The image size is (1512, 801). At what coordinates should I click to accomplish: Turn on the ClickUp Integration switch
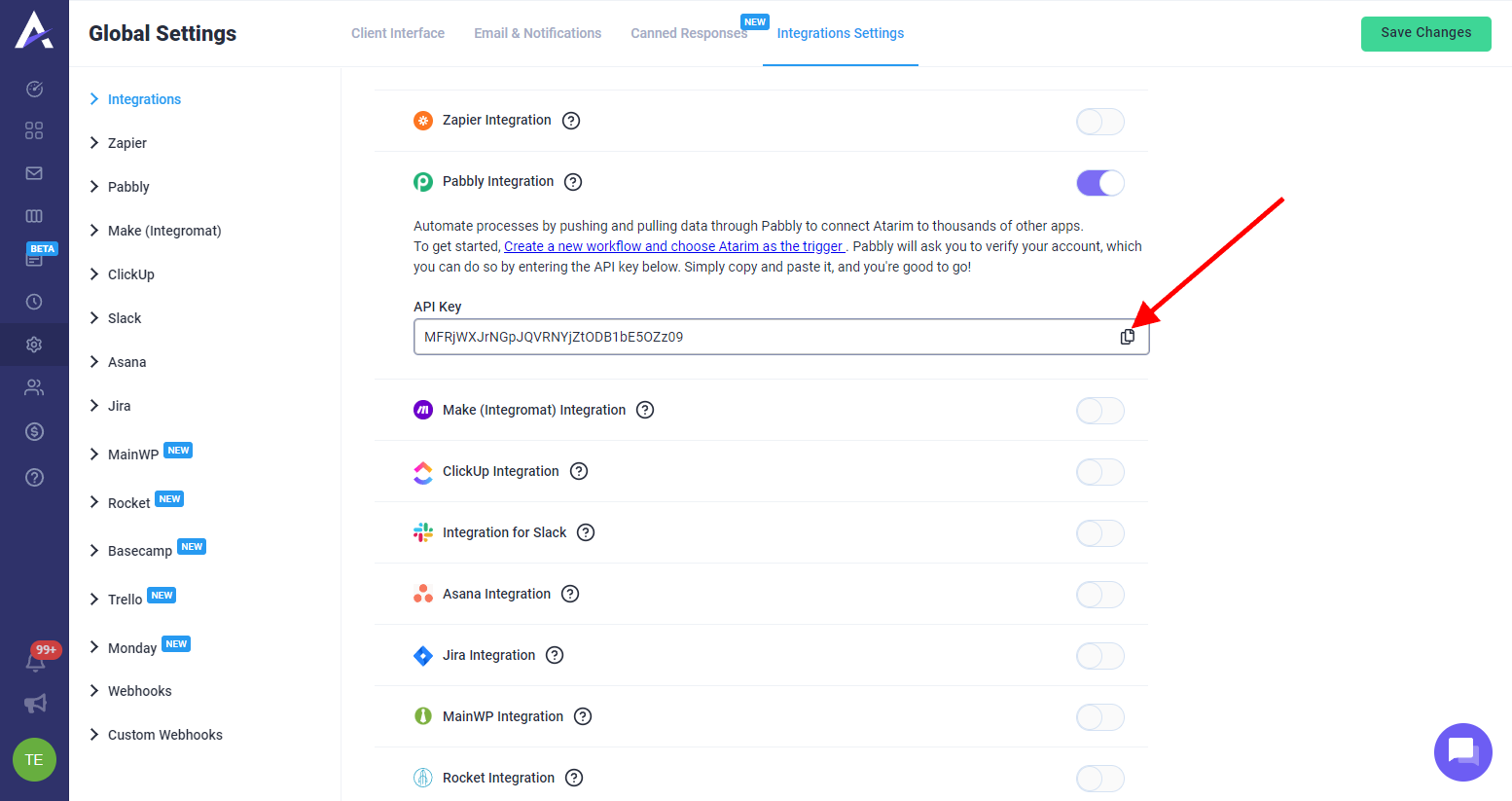point(1100,472)
